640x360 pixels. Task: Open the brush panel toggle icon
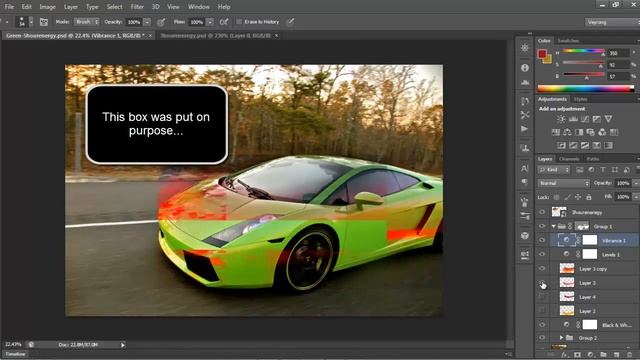[x=44, y=22]
